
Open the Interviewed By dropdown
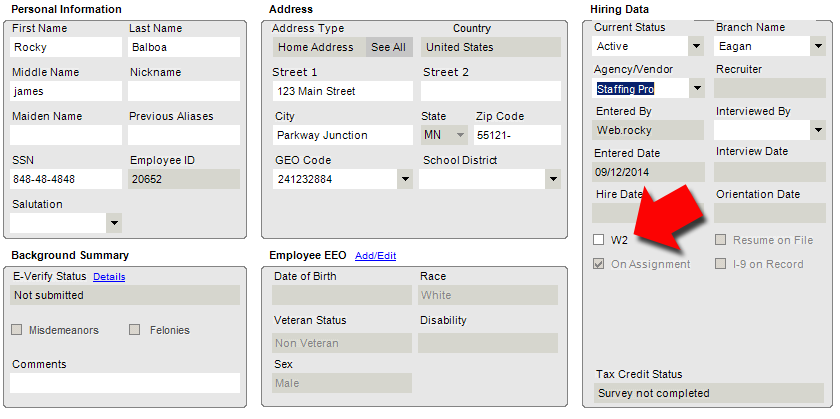(x=818, y=130)
